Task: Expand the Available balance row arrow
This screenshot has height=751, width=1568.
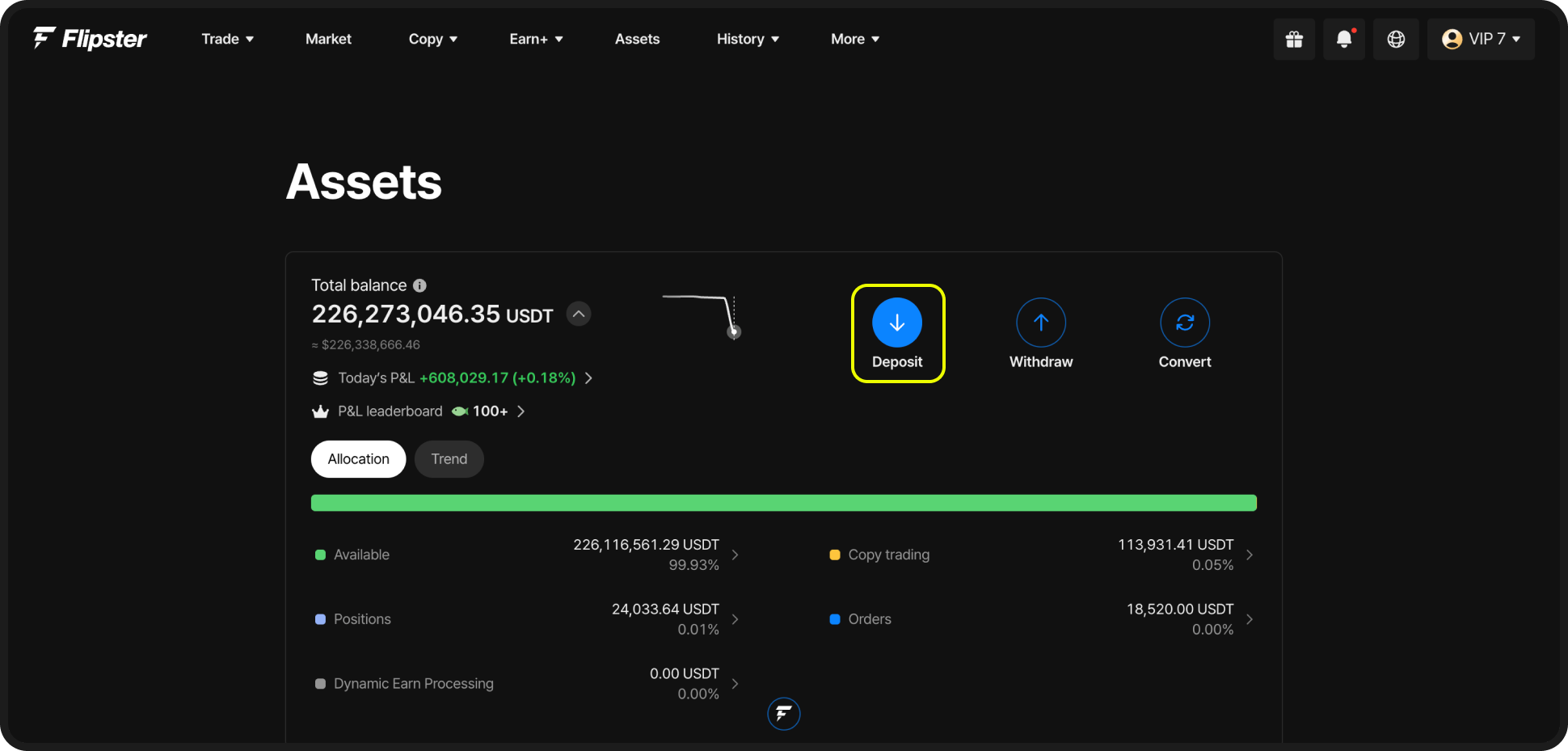Action: 735,555
